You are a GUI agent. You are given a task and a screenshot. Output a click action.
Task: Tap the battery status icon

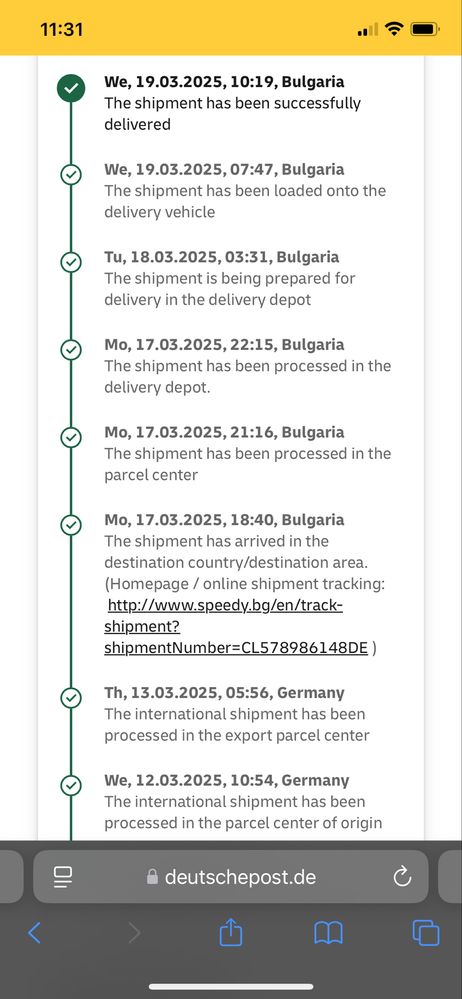tap(424, 29)
